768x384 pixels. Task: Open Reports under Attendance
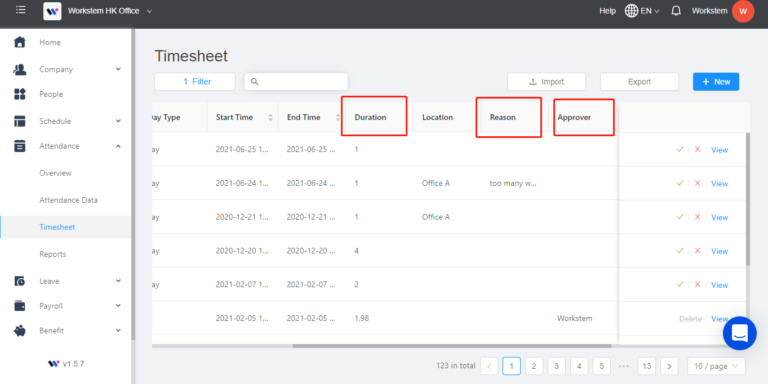tap(52, 254)
